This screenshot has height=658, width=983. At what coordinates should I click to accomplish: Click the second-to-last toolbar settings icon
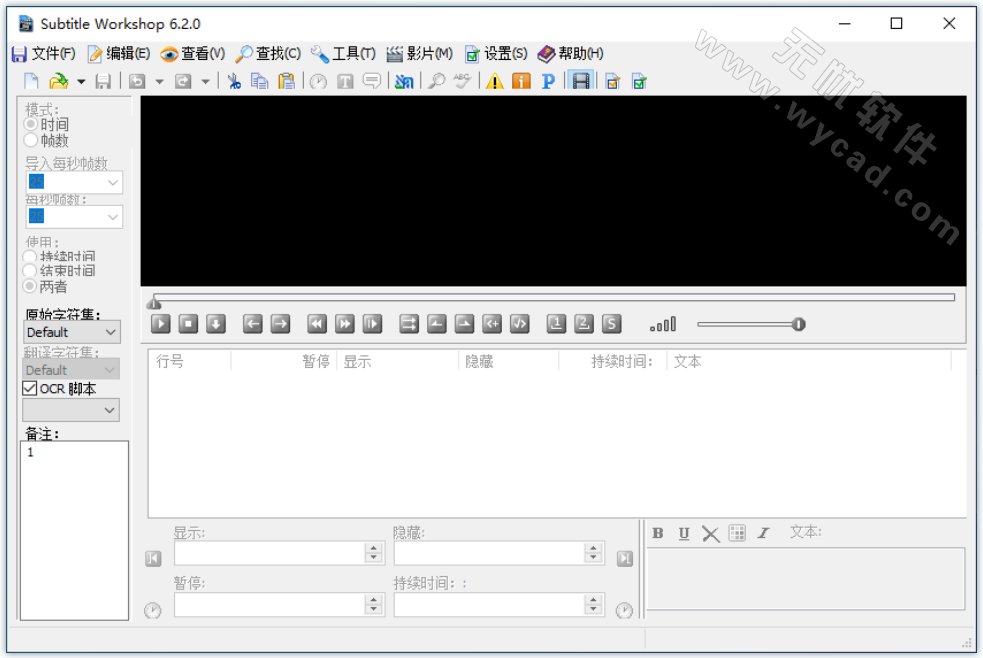click(x=613, y=81)
